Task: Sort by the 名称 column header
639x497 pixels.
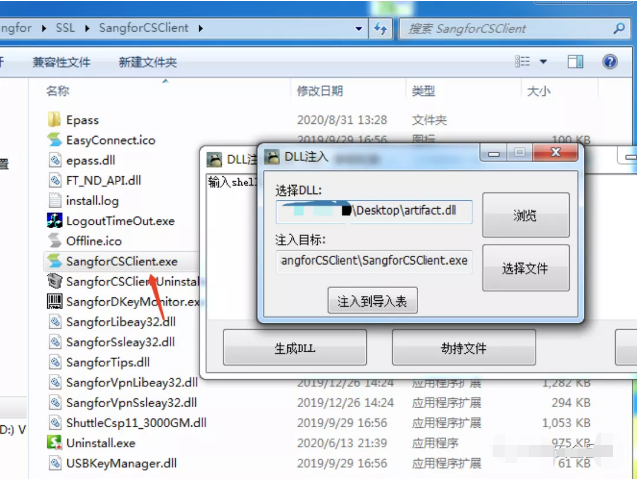Action: 57,91
